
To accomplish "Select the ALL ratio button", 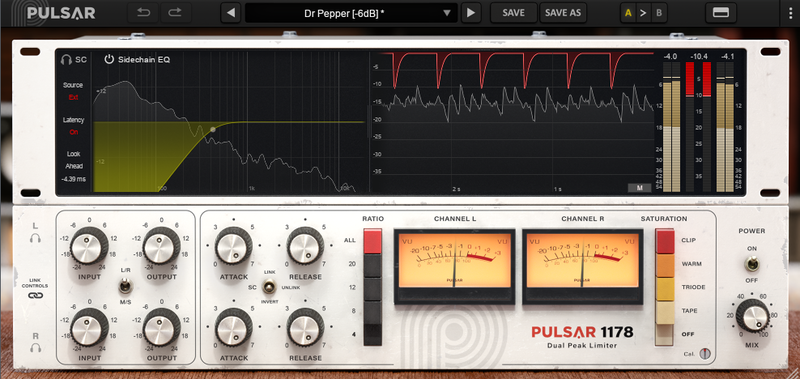I will (372, 241).
